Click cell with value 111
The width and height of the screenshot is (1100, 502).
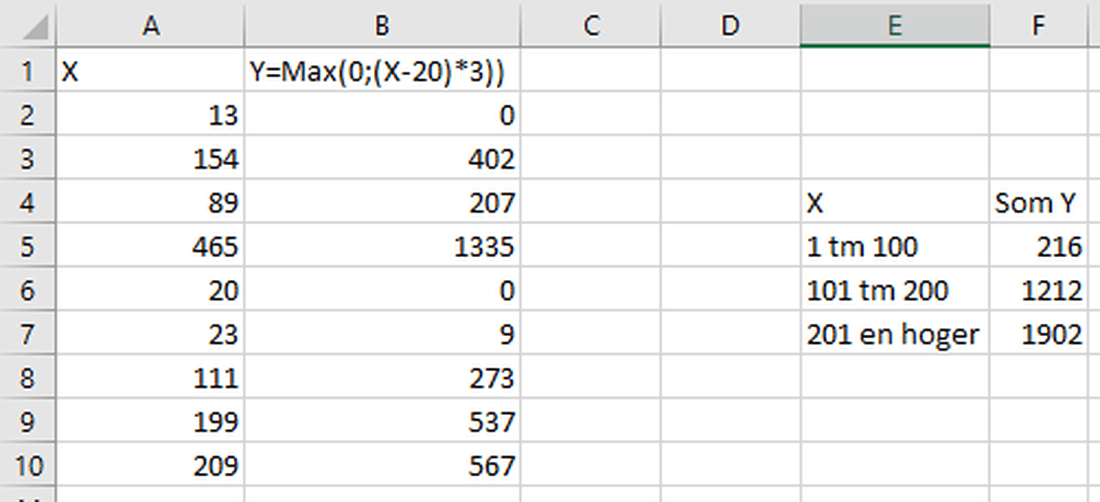coord(150,377)
